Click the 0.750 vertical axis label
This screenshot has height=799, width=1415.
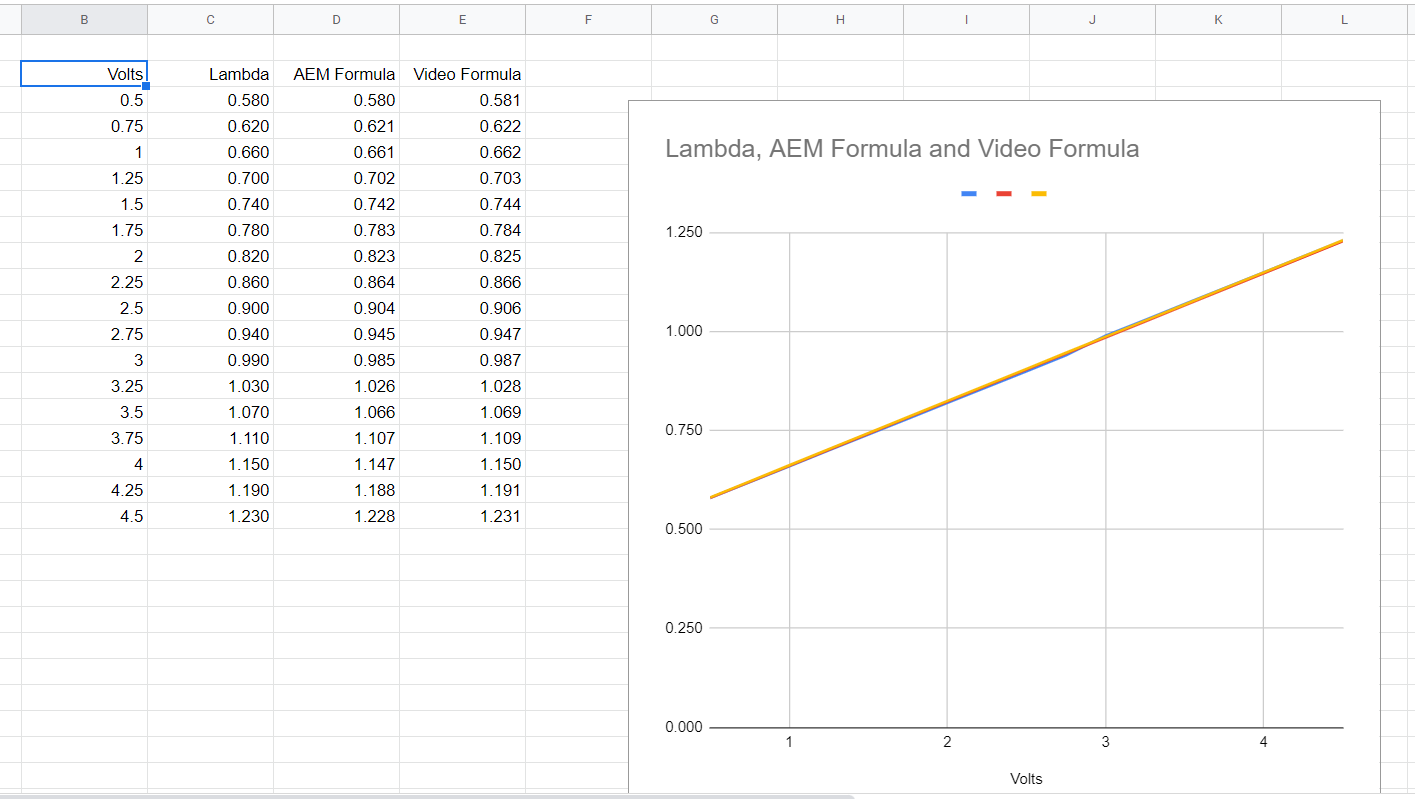pyautogui.click(x=684, y=430)
